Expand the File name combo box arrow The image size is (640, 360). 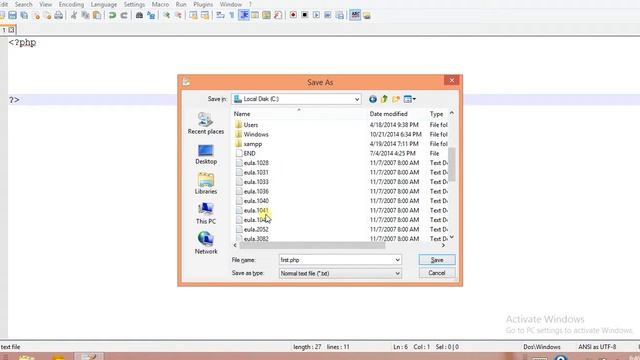(x=397, y=260)
